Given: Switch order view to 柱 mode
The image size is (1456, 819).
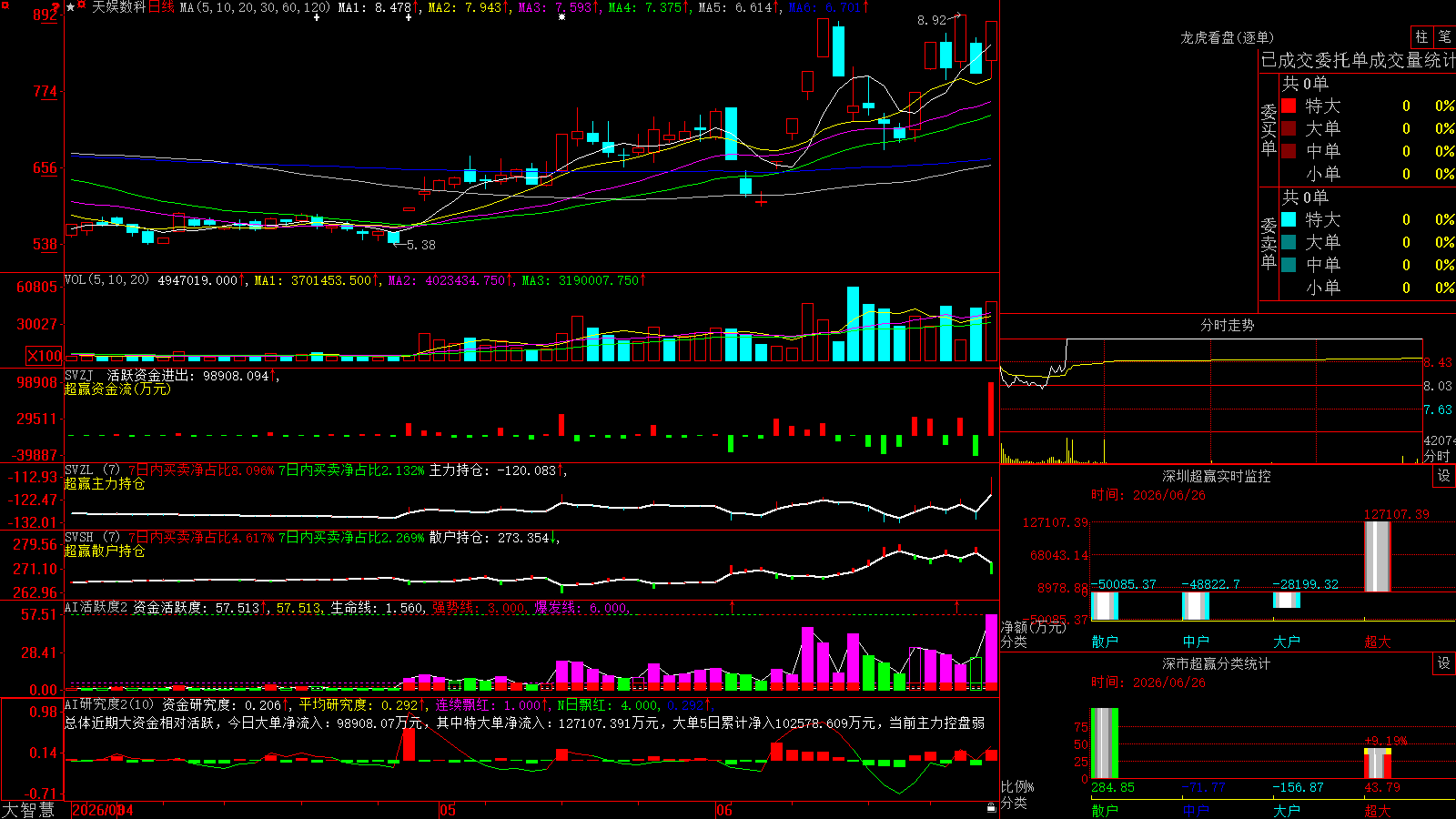Looking at the screenshot, I should pyautogui.click(x=1421, y=36).
